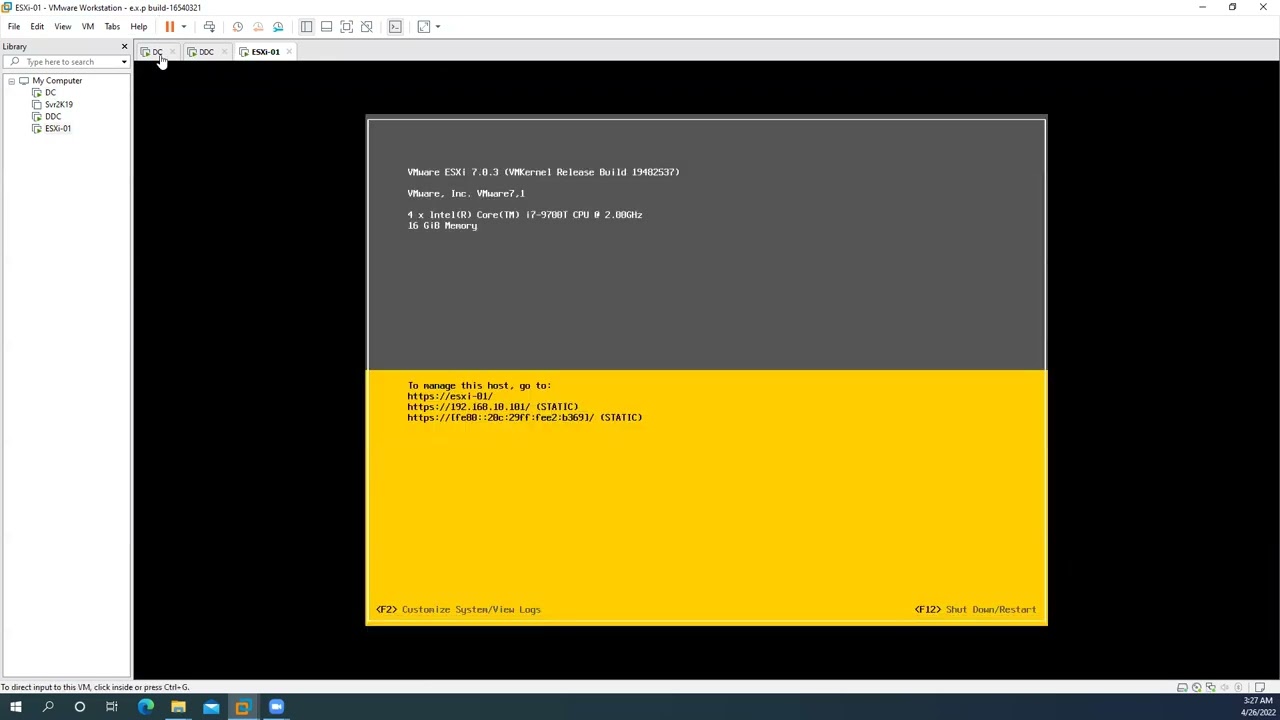The height and width of the screenshot is (720, 1280).
Task: Open Cortana from the taskbar
Action: click(x=80, y=708)
